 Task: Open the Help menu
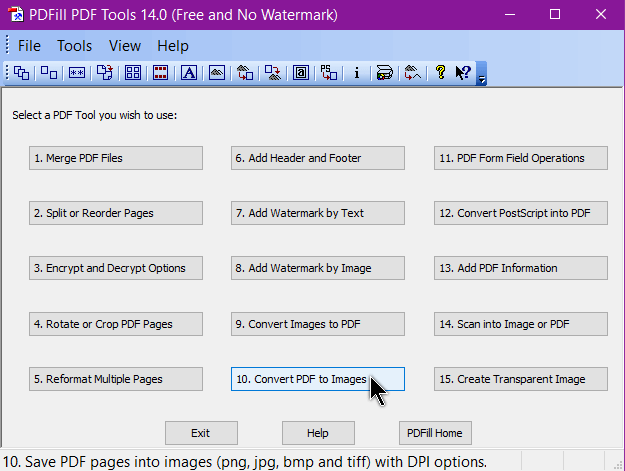173,46
